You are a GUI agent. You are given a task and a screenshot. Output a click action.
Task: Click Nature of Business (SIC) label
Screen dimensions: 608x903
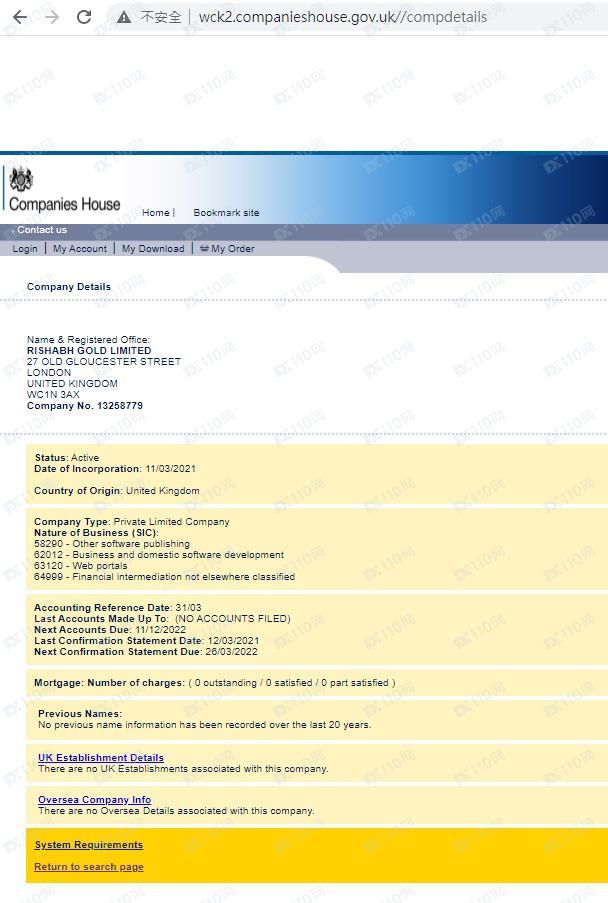click(96, 533)
